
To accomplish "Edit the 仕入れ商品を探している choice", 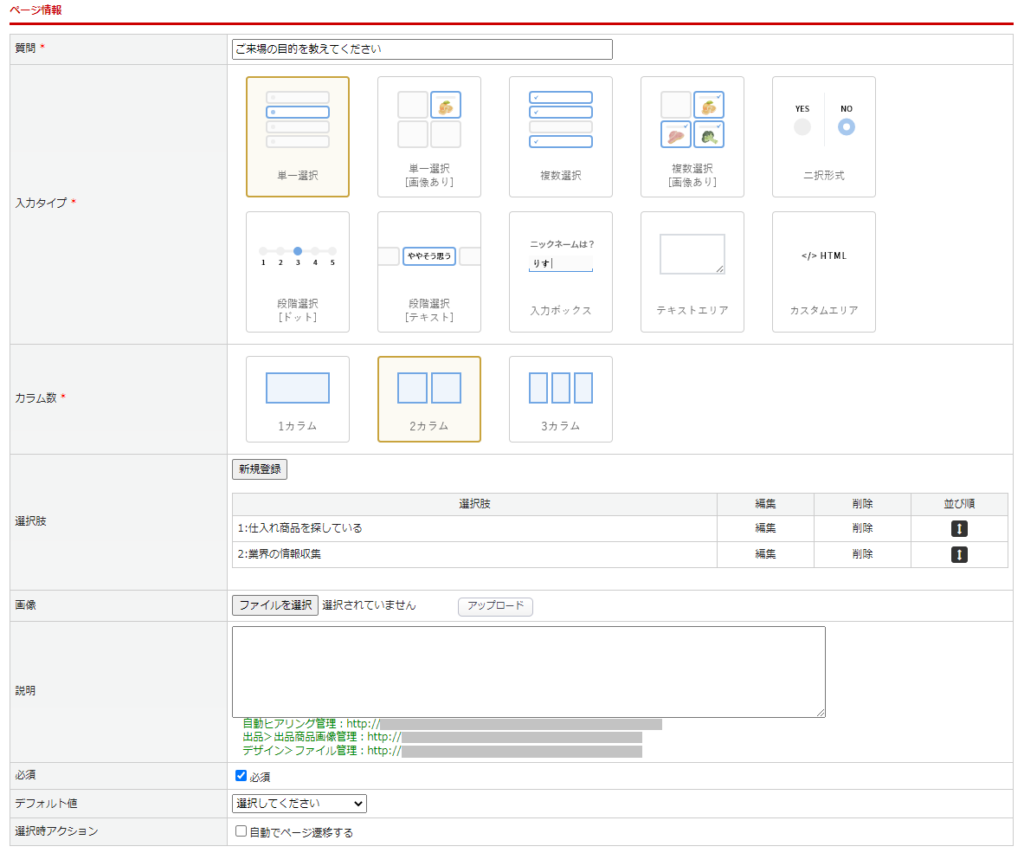I will coord(765,528).
